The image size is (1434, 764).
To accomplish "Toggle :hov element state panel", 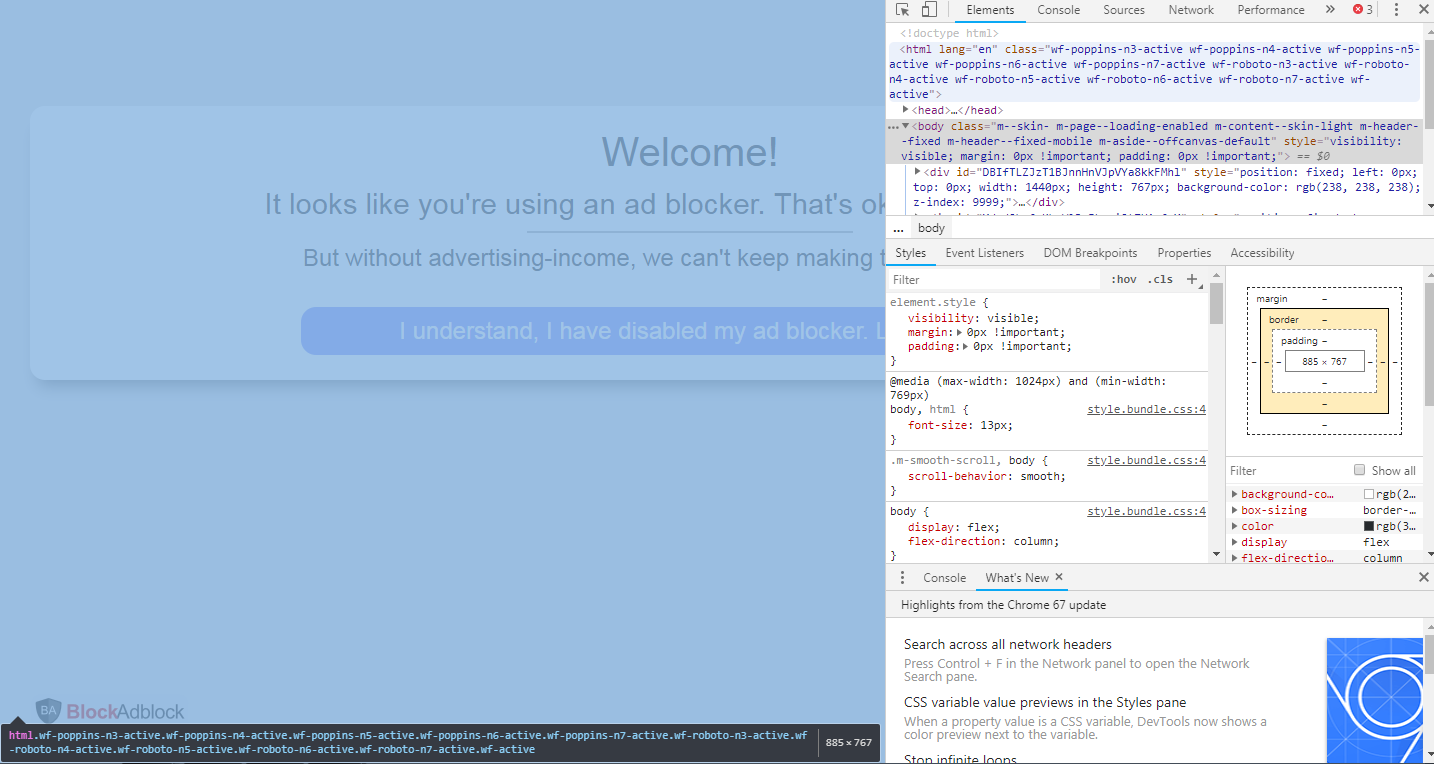I will coord(1124,280).
